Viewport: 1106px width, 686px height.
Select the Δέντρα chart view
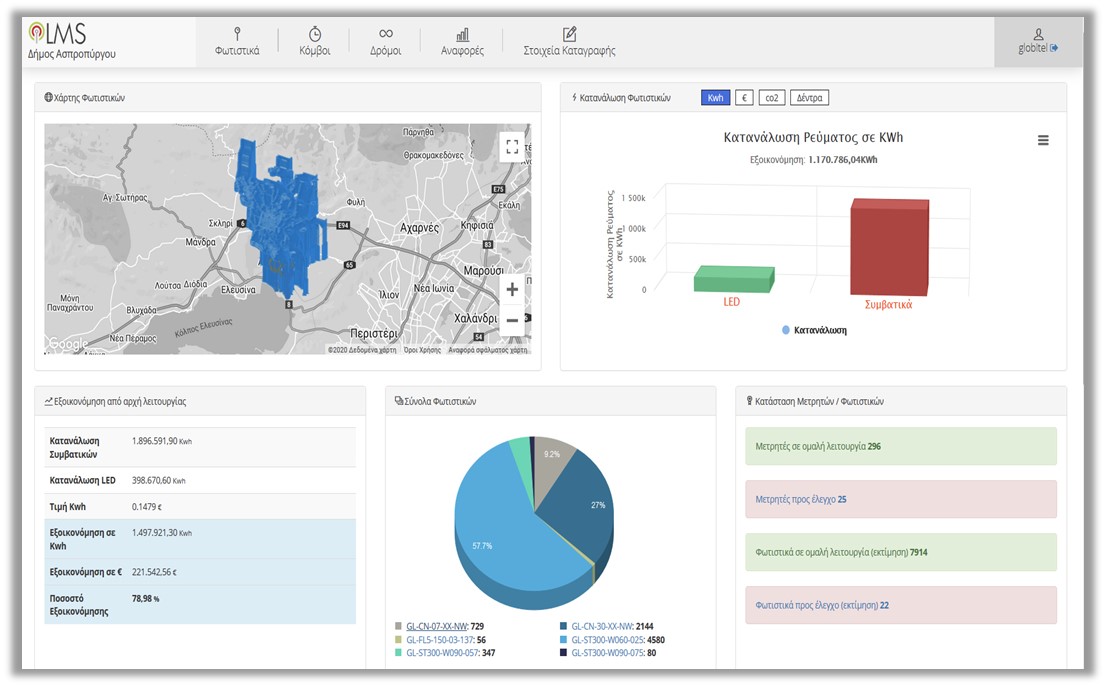809,98
